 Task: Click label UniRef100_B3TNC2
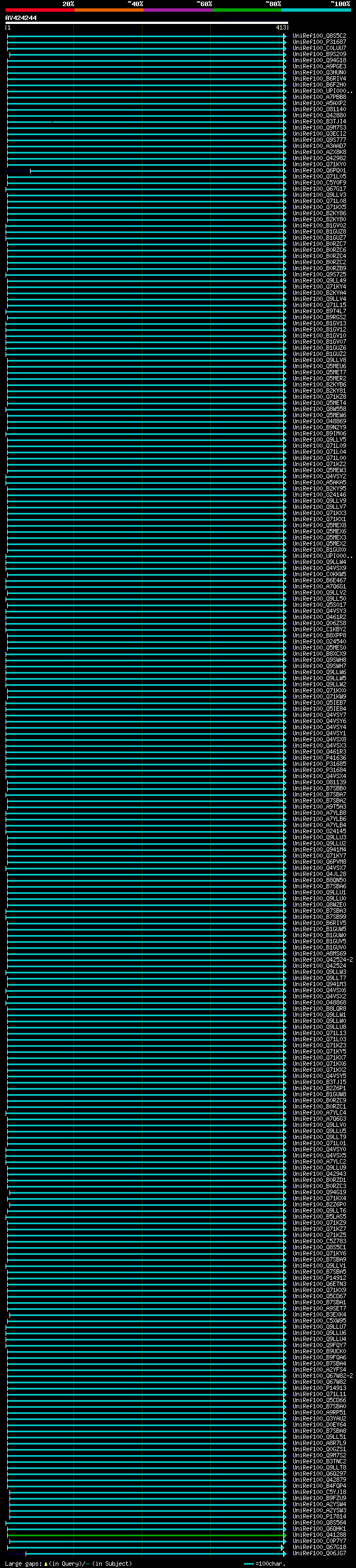[x=319, y=1461]
